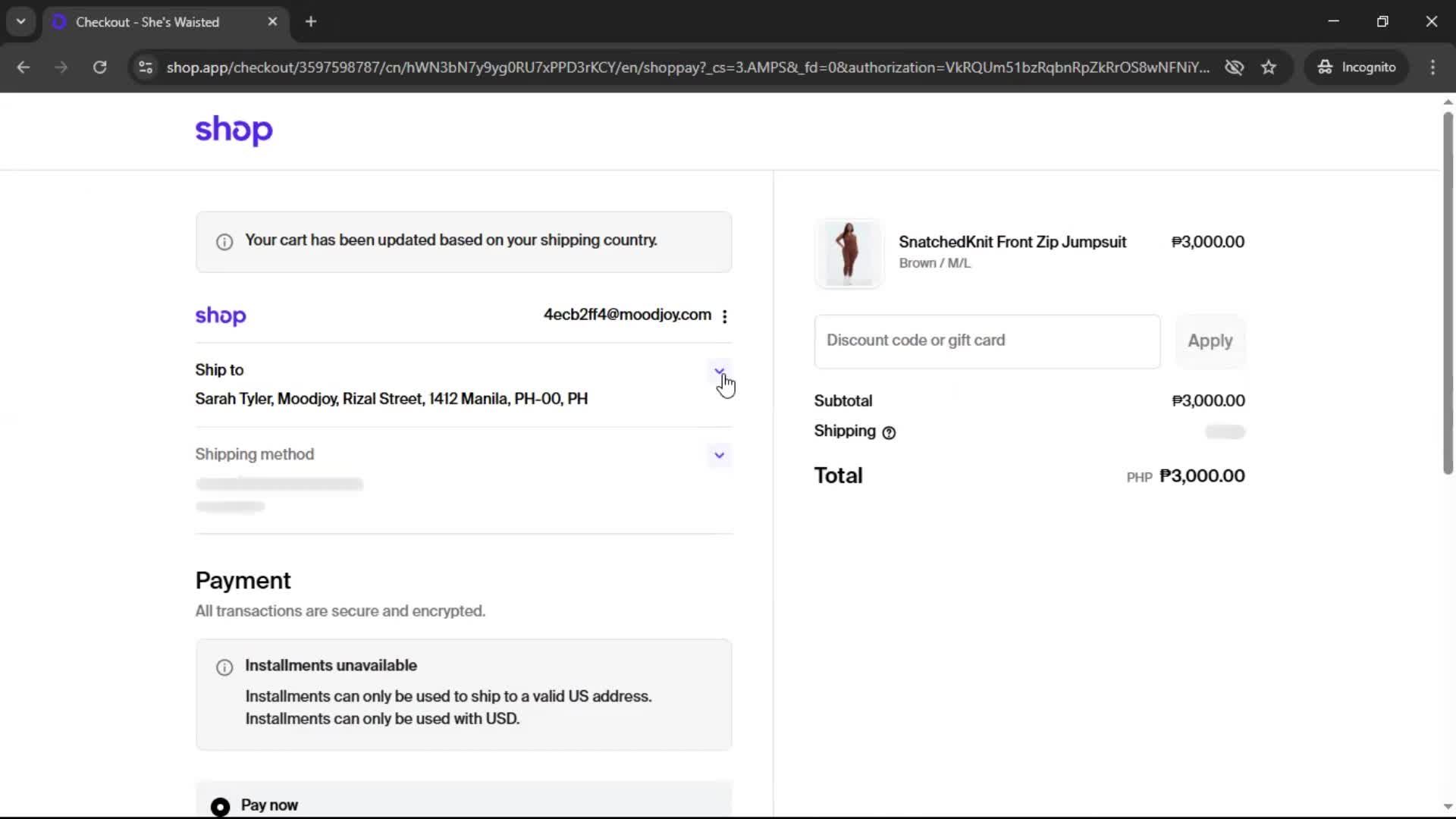The height and width of the screenshot is (819, 1456).
Task: Click the Apply discount button
Action: pyautogui.click(x=1210, y=341)
